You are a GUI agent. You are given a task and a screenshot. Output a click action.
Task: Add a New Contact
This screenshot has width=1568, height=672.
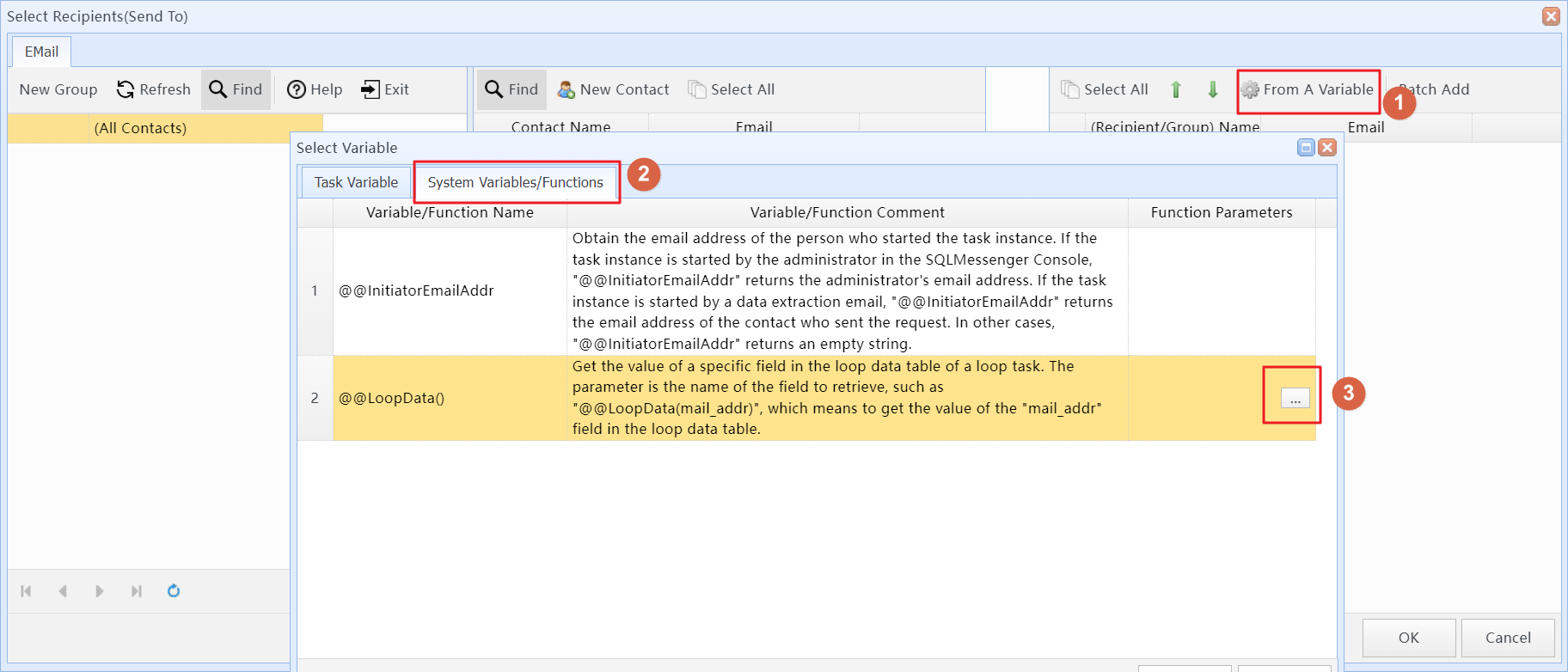coord(613,89)
